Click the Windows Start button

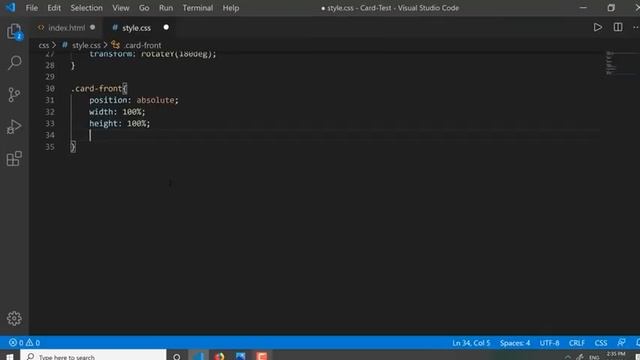tap(9, 357)
